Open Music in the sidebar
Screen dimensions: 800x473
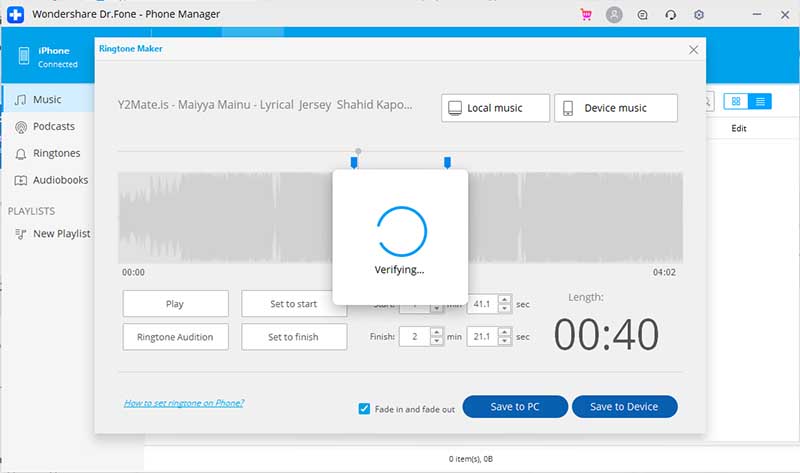(x=48, y=99)
